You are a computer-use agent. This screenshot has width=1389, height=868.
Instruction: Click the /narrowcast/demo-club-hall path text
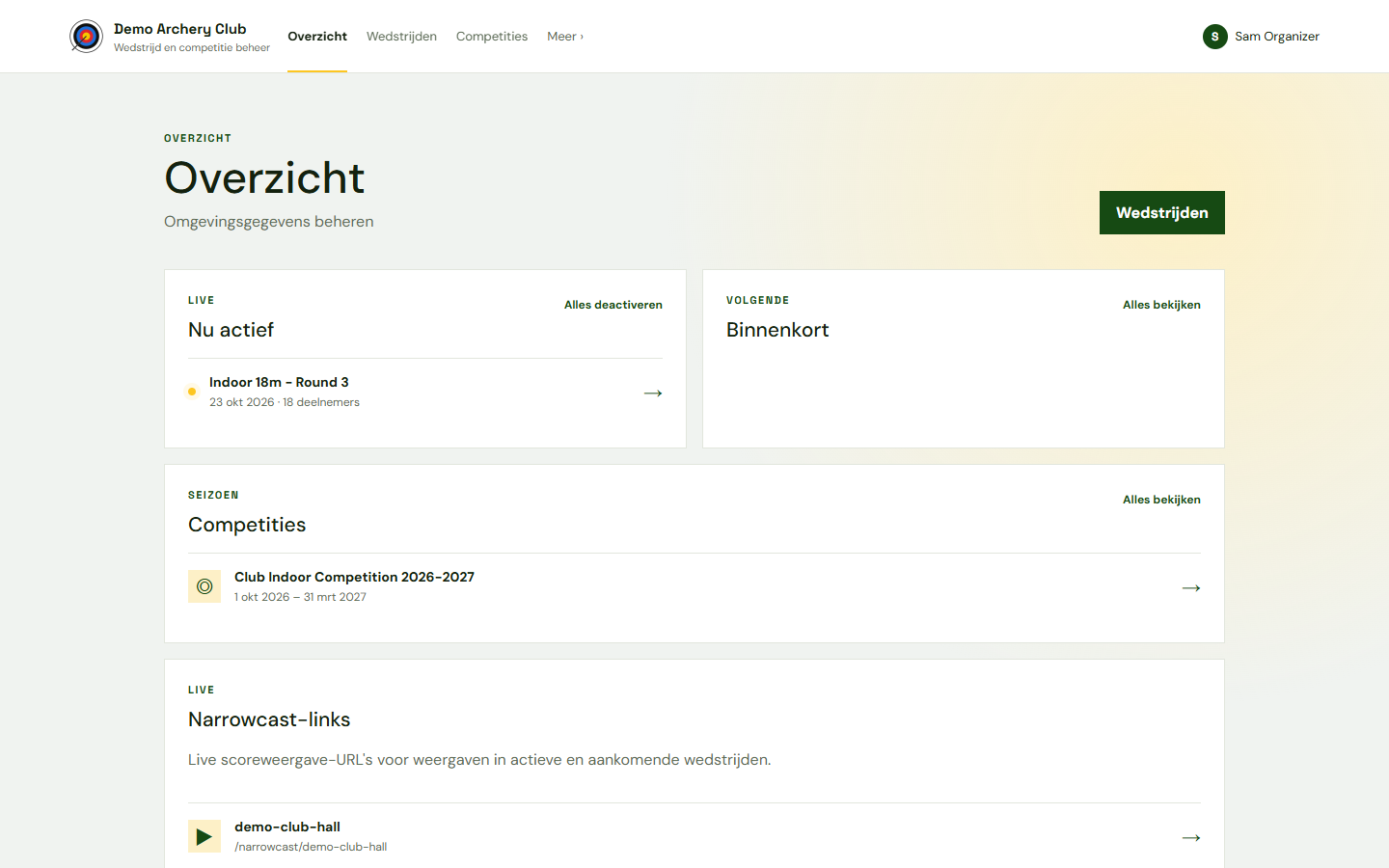tap(311, 847)
